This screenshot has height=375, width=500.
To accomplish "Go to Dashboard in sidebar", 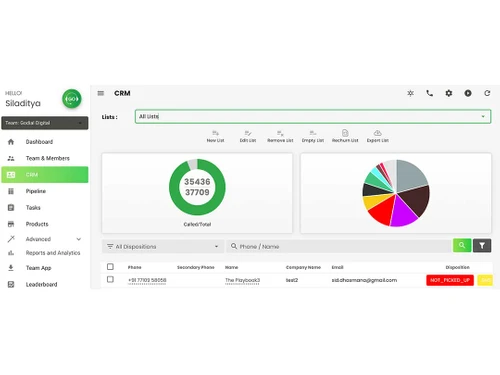I will pyautogui.click(x=45, y=142).
